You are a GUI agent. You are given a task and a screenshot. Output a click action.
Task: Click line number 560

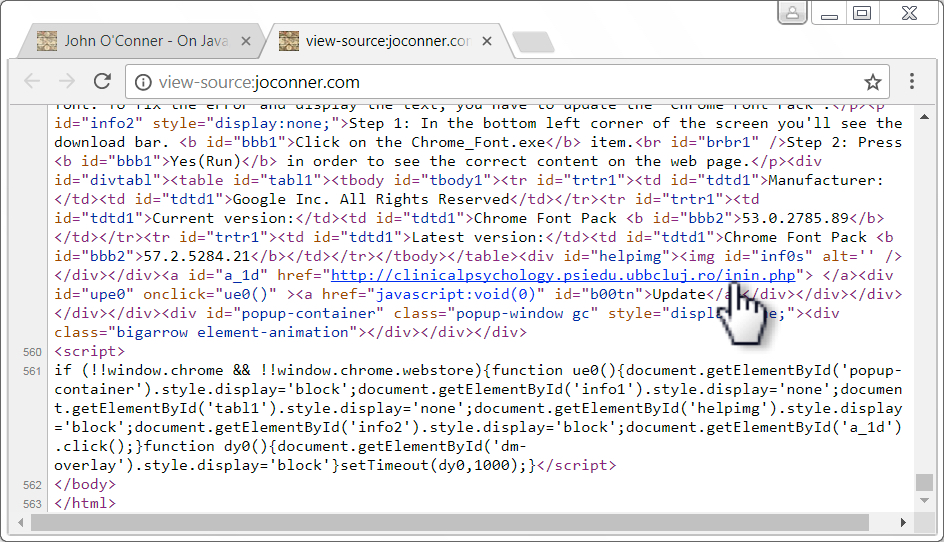(33, 352)
